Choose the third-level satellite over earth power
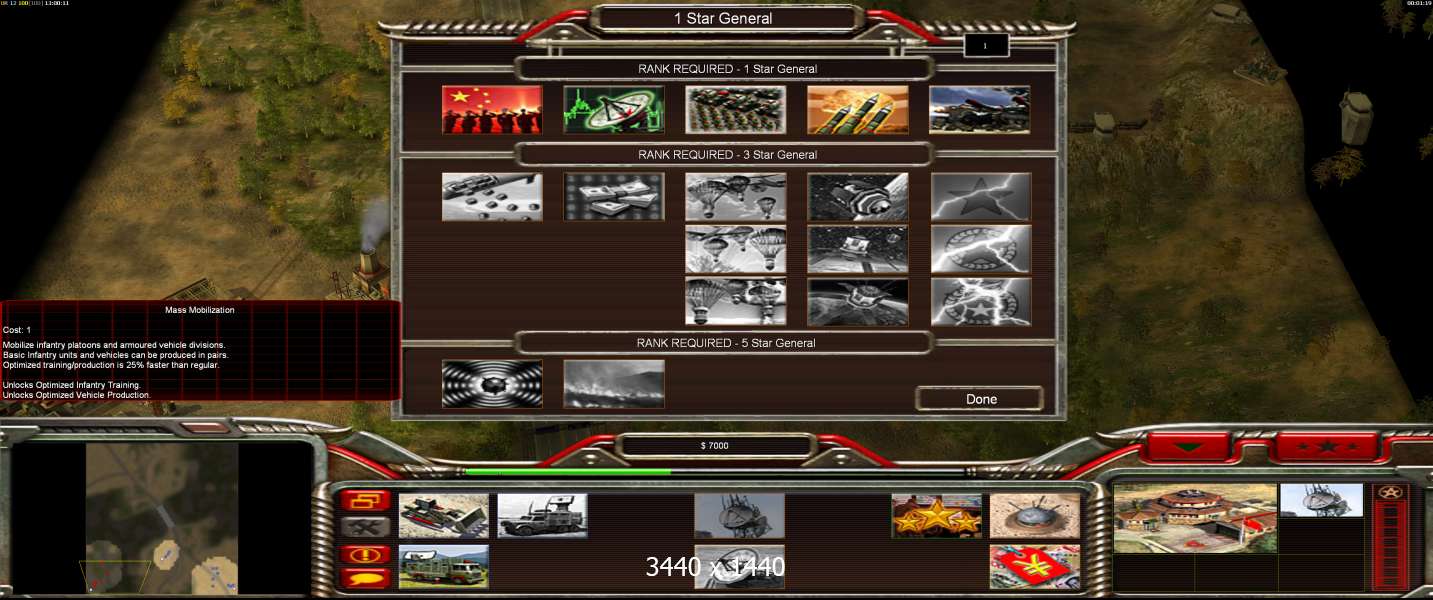1433x600 pixels. pos(858,301)
